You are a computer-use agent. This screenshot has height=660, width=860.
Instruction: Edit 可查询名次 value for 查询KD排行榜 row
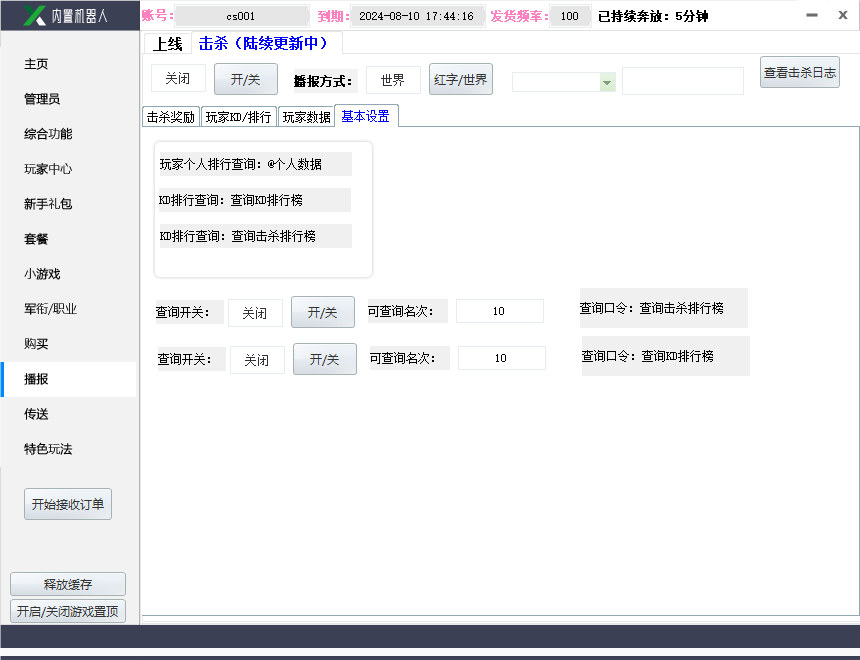502,358
